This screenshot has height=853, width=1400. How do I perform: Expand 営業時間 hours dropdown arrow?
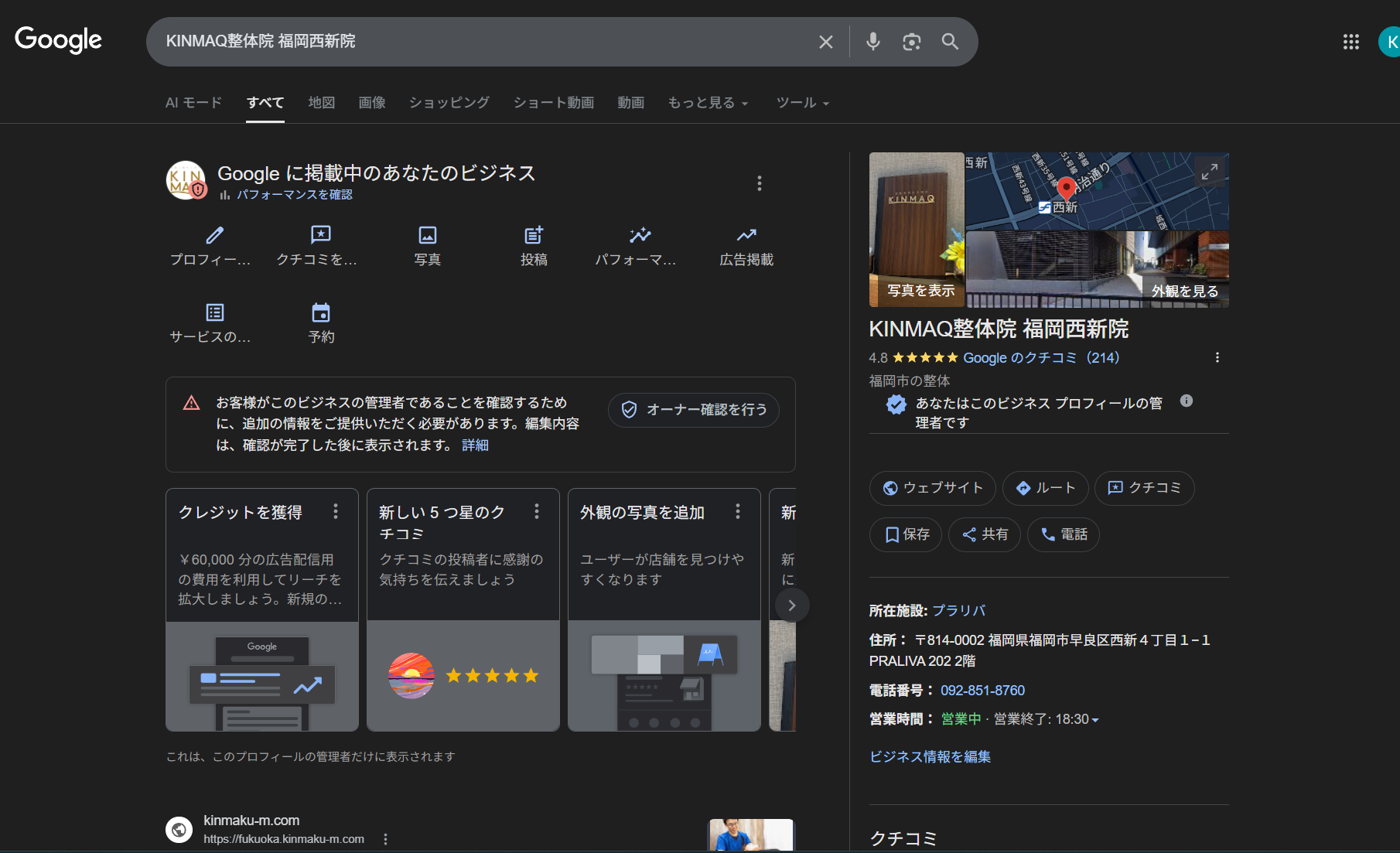click(x=1095, y=720)
